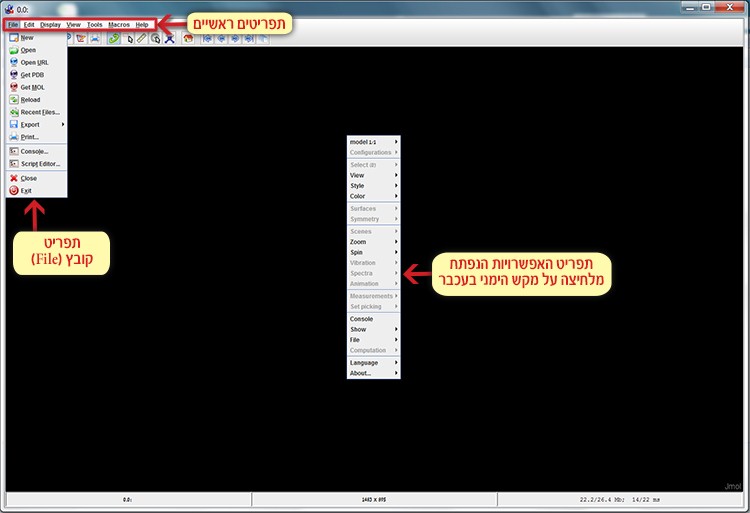Click Open in the File menu
The width and height of the screenshot is (750, 513).
28,49
